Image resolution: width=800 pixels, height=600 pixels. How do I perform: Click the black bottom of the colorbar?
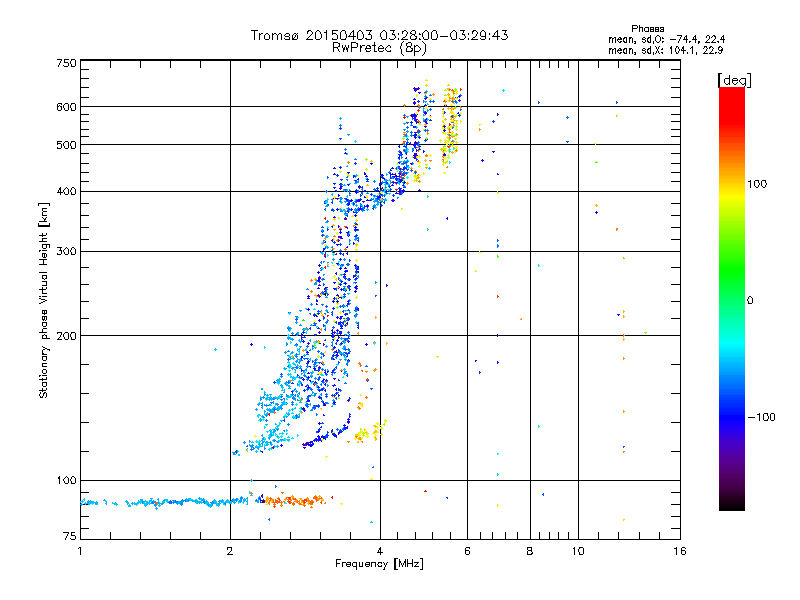click(x=732, y=503)
